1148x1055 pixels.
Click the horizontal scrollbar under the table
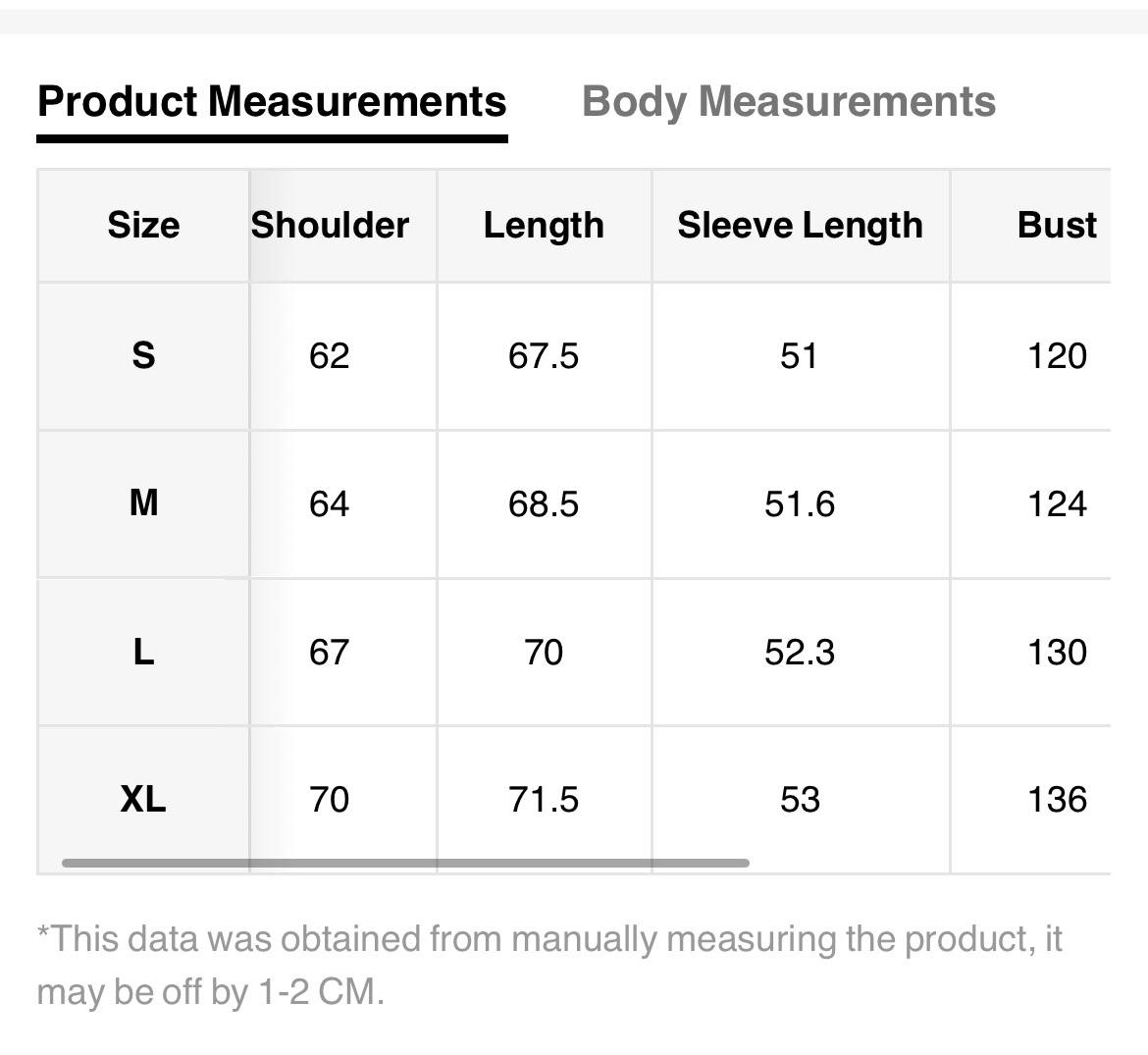[405, 863]
